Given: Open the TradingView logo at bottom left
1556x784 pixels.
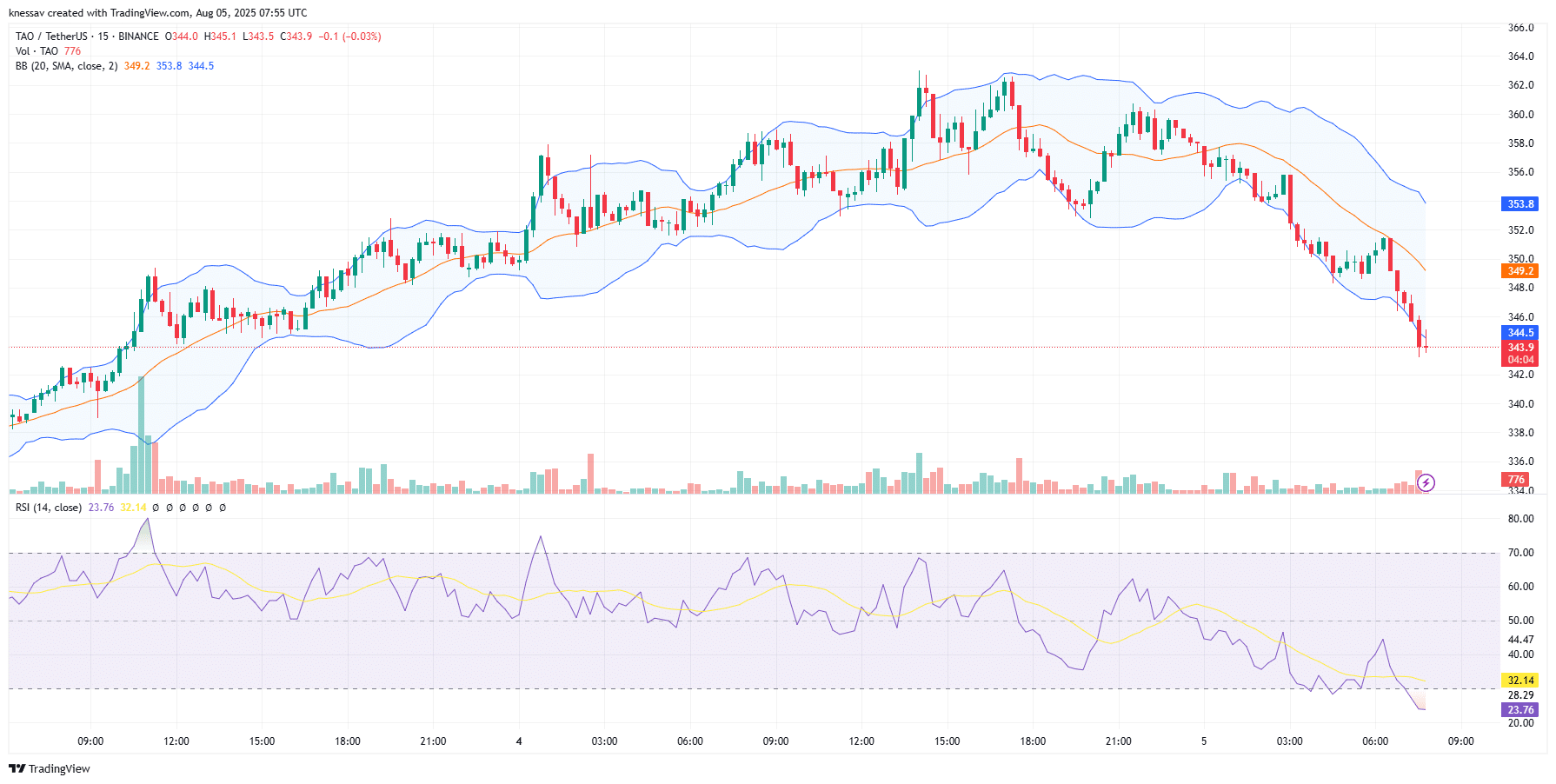Looking at the screenshot, I should pyautogui.click(x=50, y=768).
